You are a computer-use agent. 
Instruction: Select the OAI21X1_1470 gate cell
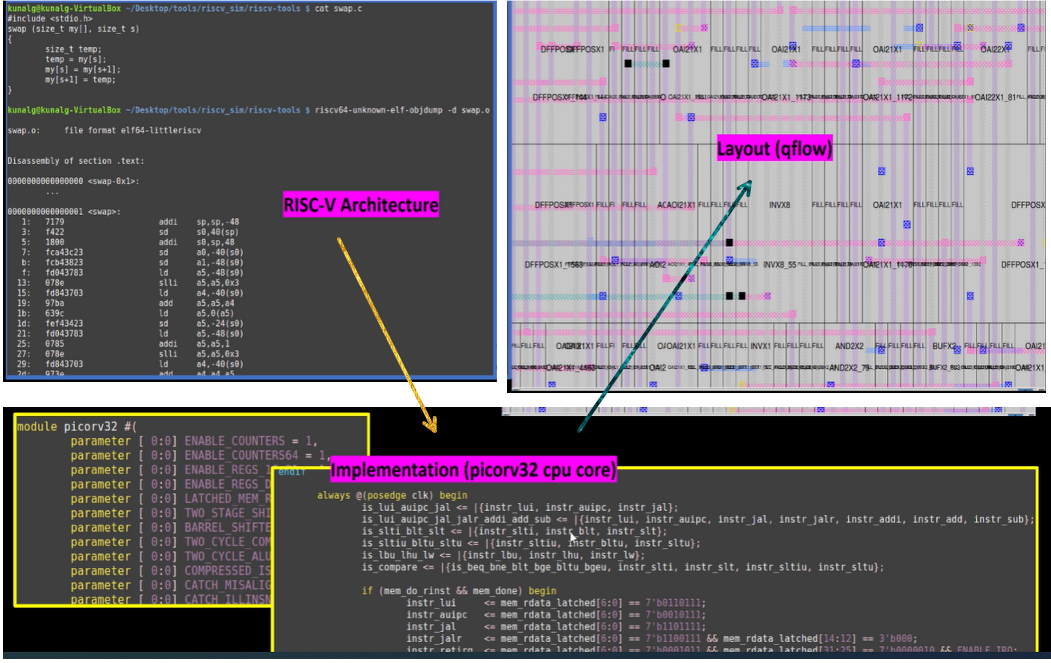coord(883,264)
